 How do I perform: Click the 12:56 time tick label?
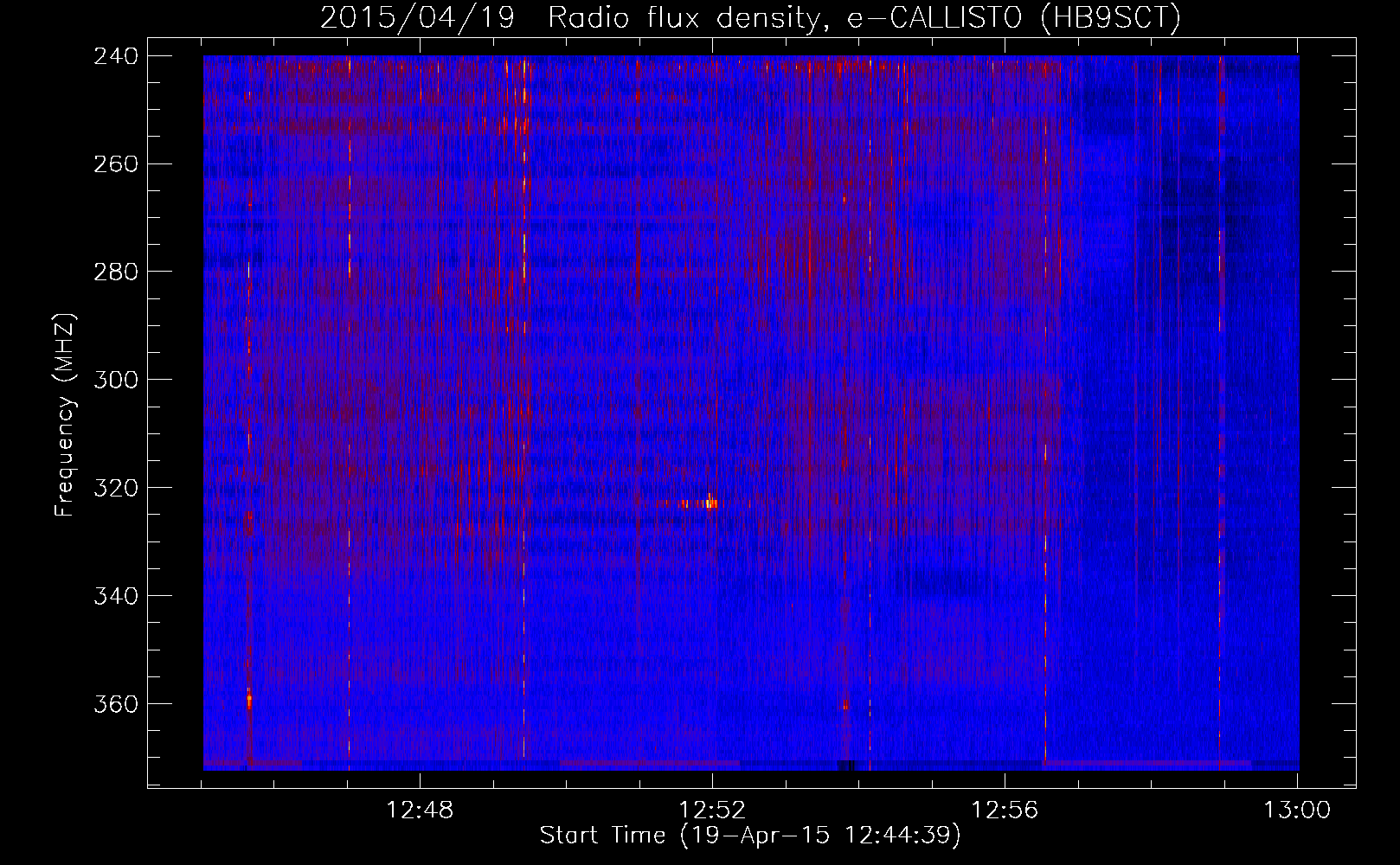[x=1005, y=811]
